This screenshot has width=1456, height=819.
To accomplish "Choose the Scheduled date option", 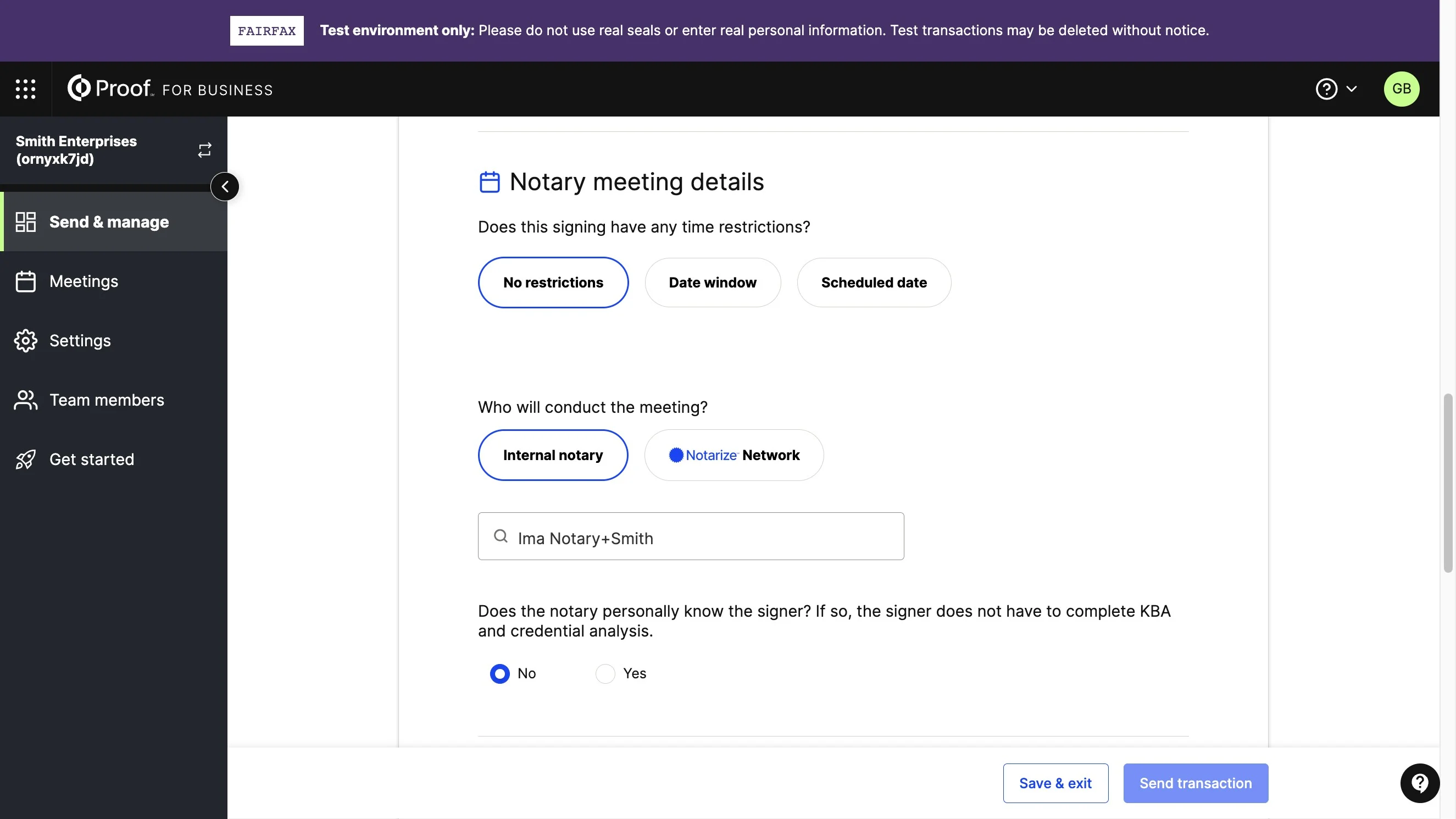I will pyautogui.click(x=874, y=282).
